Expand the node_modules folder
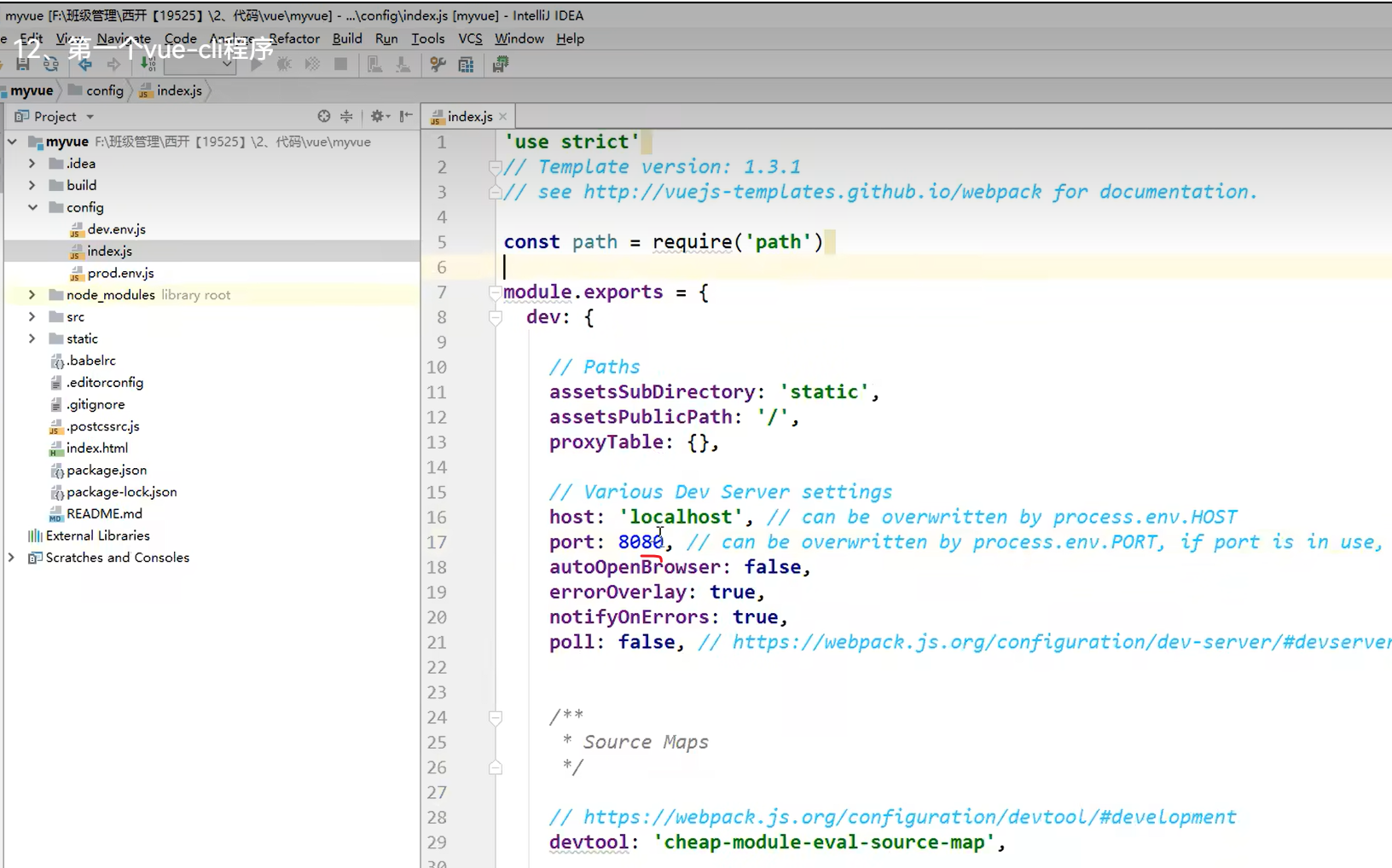Image resolution: width=1392 pixels, height=868 pixels. 32,294
